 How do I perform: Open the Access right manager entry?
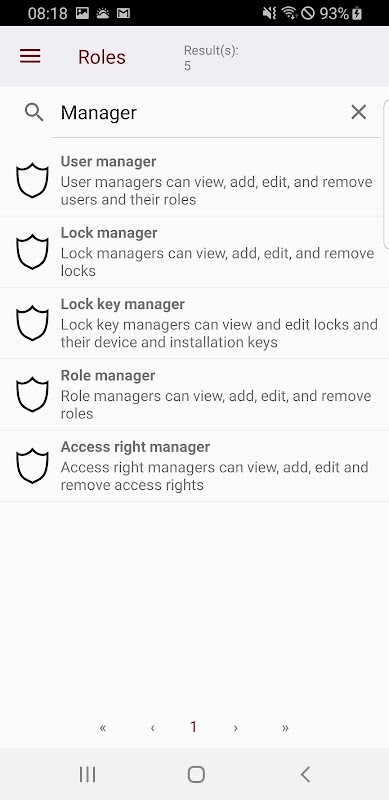(194, 466)
